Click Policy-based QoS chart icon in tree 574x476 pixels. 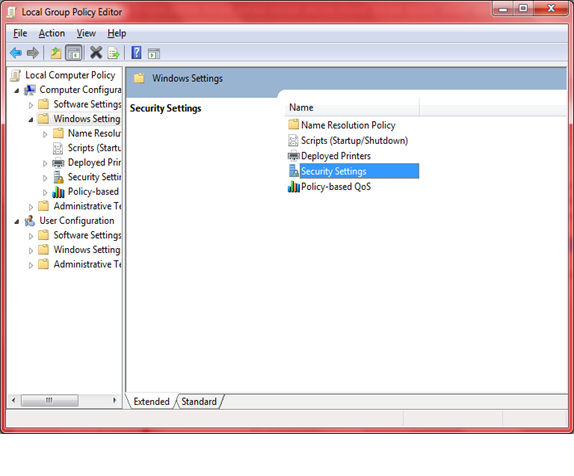pos(58,192)
